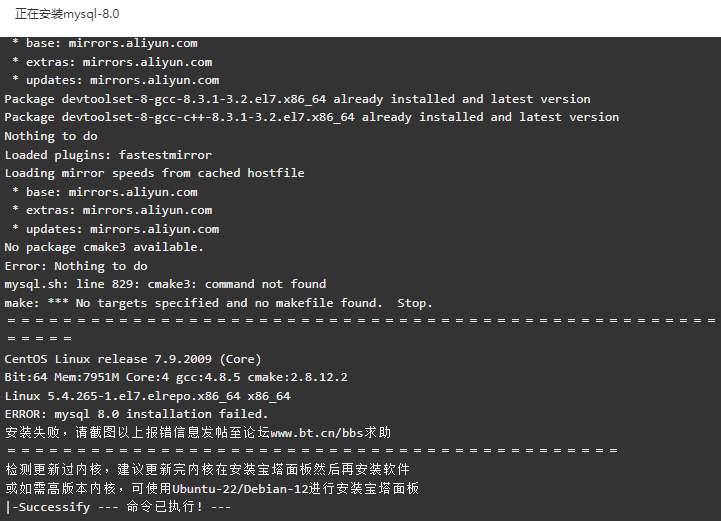Click the title '正在安装mysql-8.0'

pyautogui.click(x=67, y=14)
